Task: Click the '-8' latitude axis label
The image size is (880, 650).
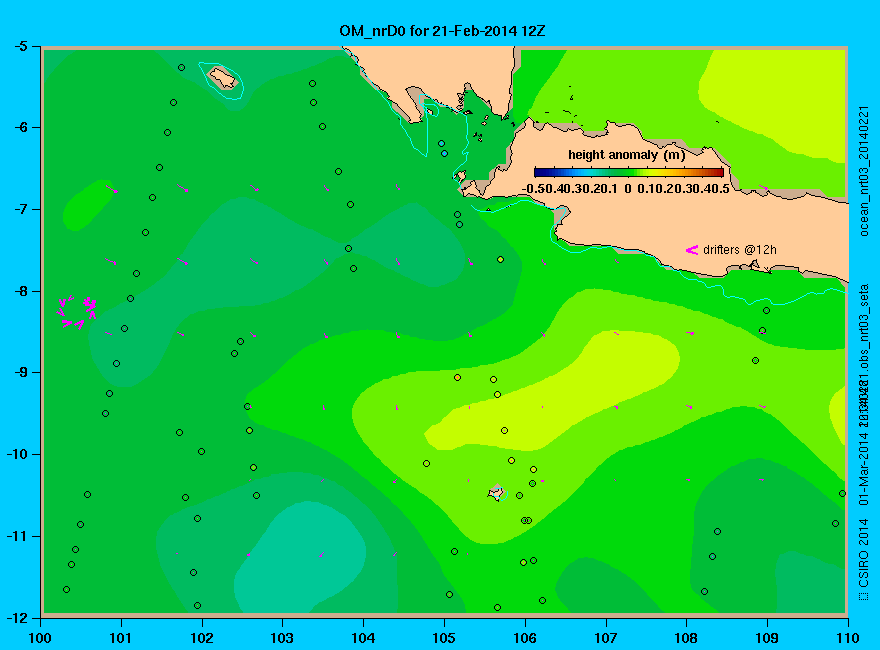Action: (x=20, y=291)
